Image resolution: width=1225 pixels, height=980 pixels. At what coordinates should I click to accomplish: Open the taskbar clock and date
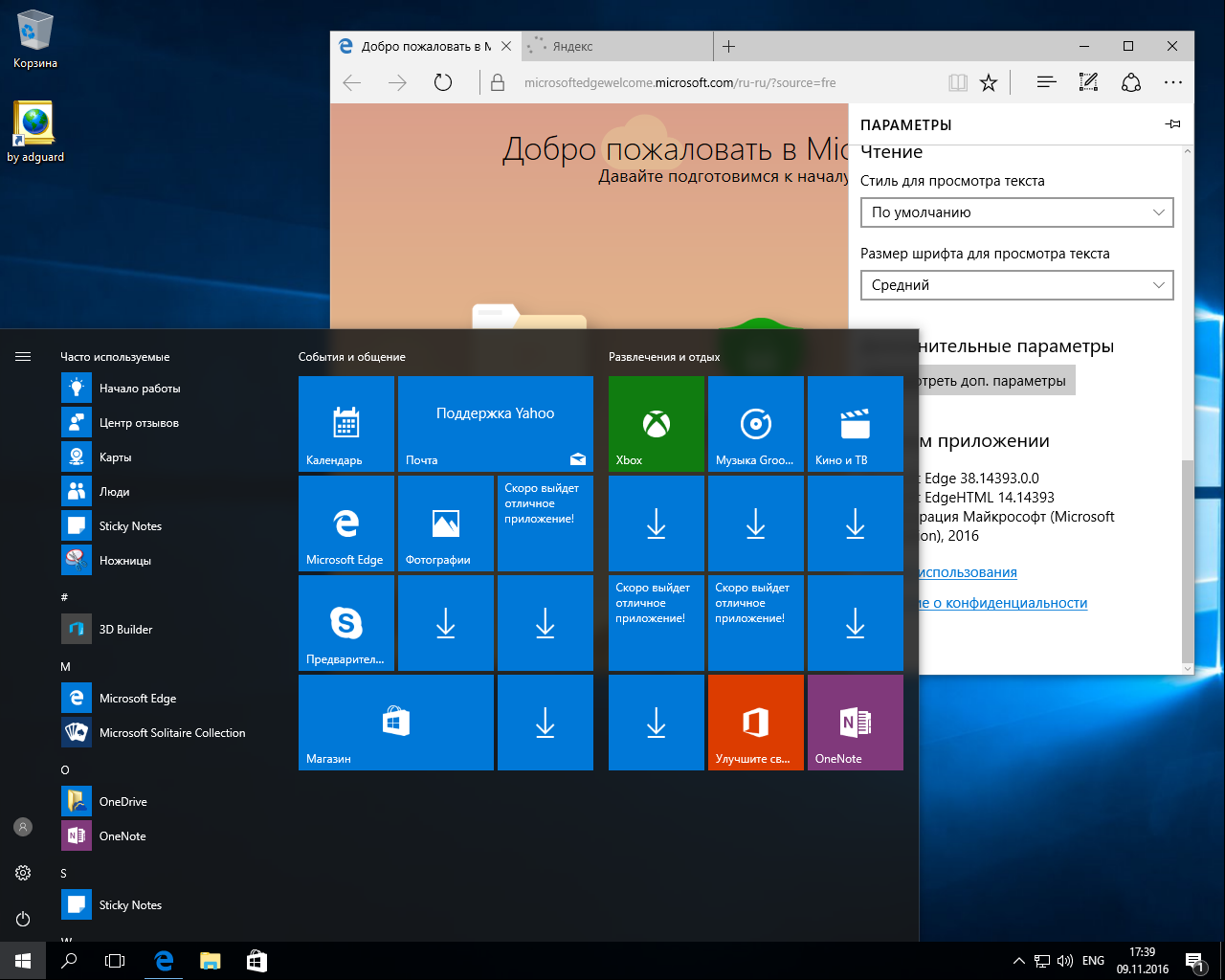pyautogui.click(x=1143, y=961)
